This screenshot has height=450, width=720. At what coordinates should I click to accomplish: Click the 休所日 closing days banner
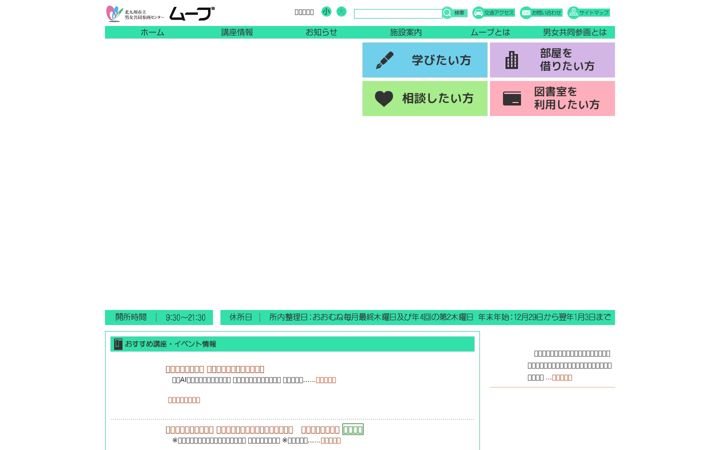click(417, 317)
